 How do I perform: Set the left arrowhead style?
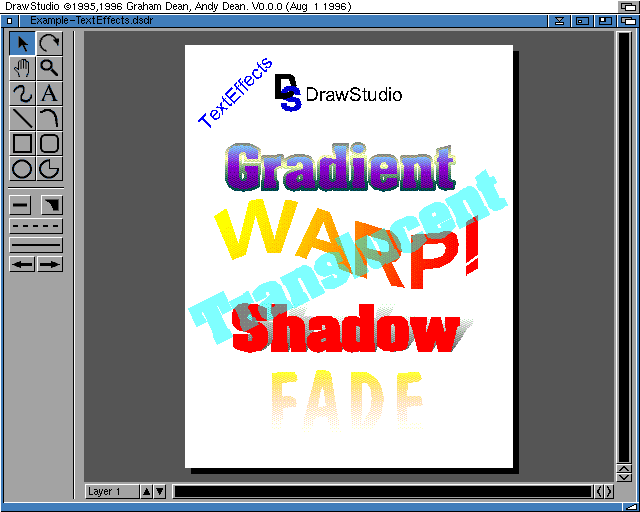22,264
